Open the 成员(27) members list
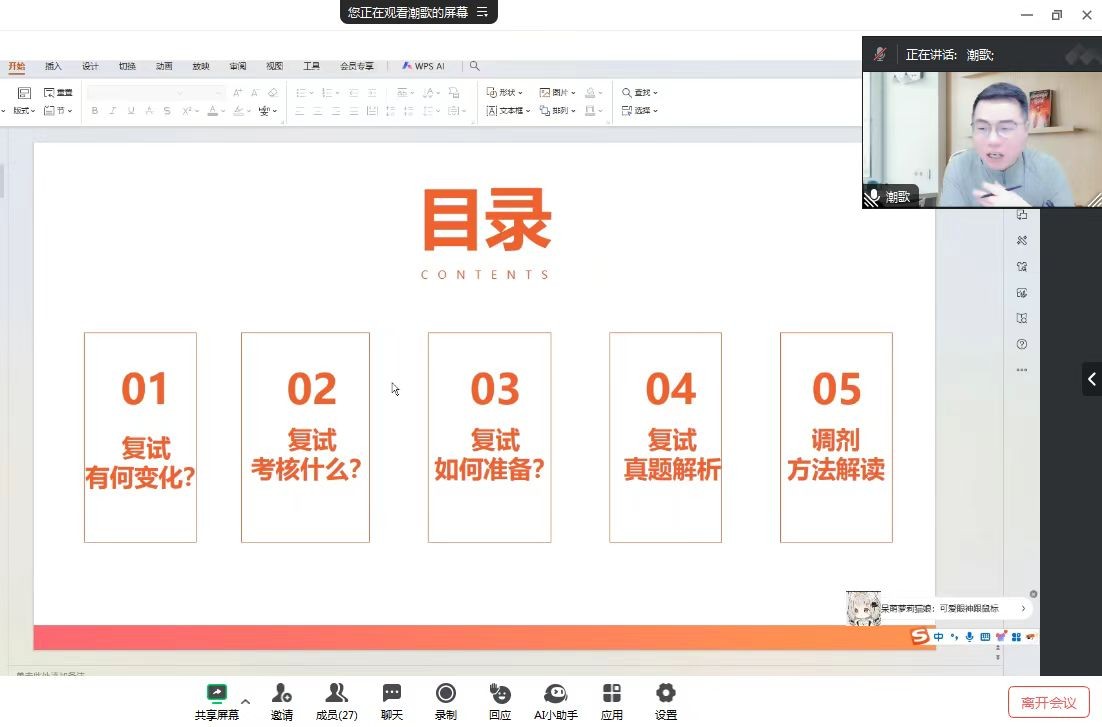This screenshot has width=1102, height=727. [x=337, y=693]
